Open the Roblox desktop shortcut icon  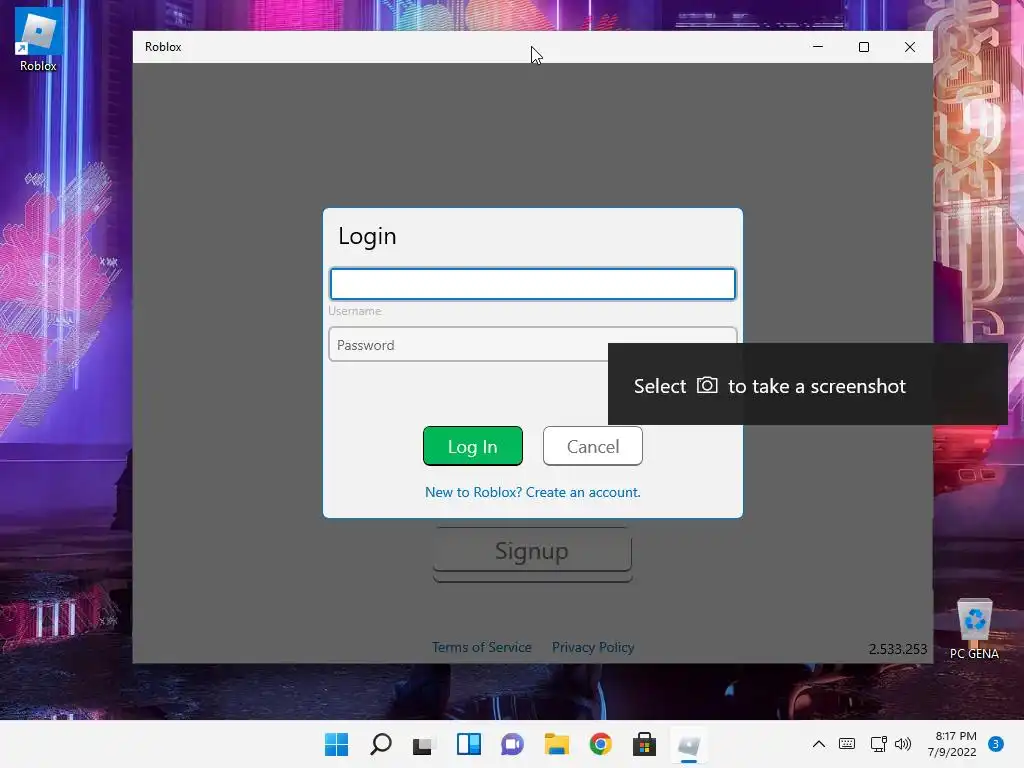tap(38, 39)
